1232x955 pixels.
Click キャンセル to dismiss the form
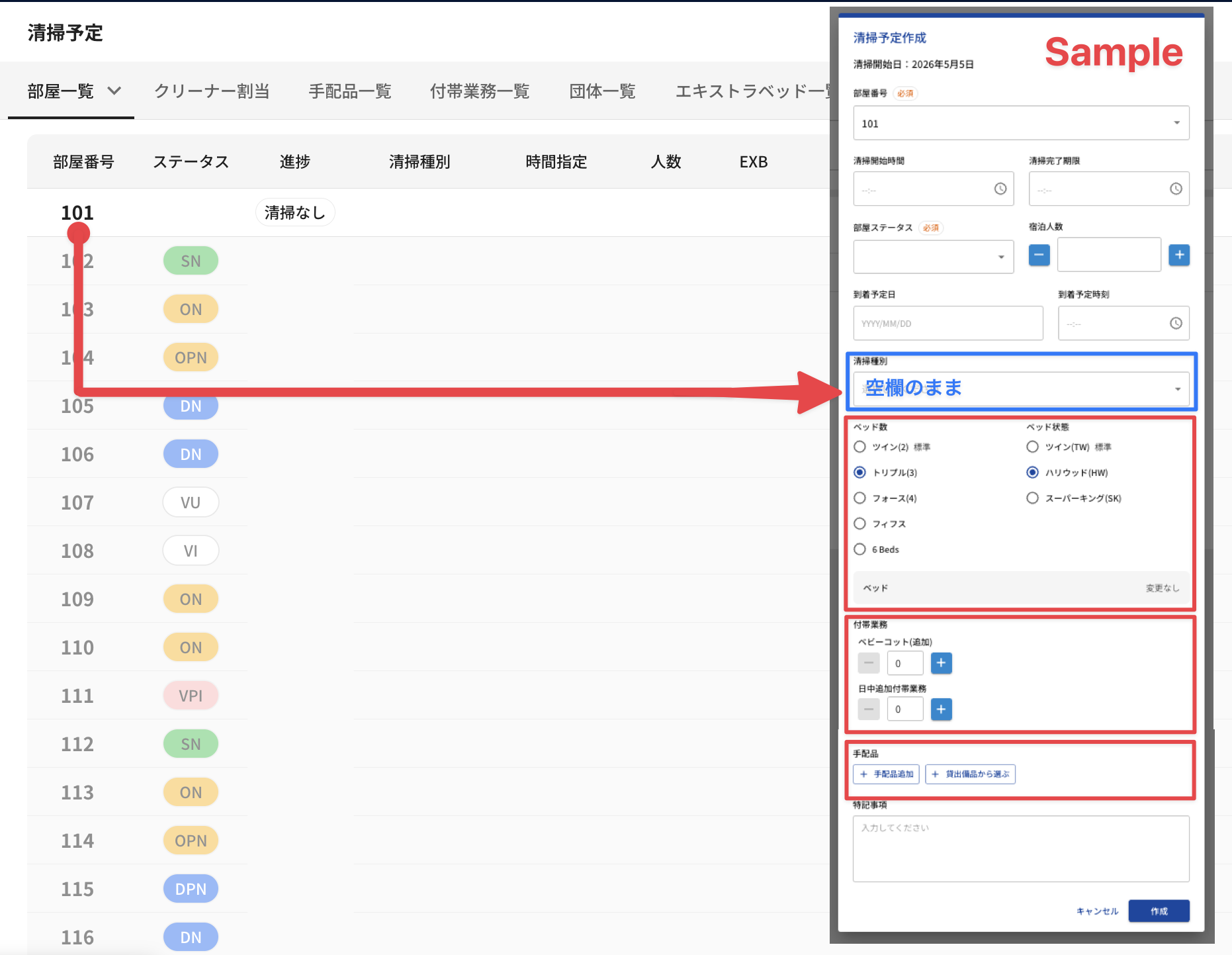click(1097, 911)
